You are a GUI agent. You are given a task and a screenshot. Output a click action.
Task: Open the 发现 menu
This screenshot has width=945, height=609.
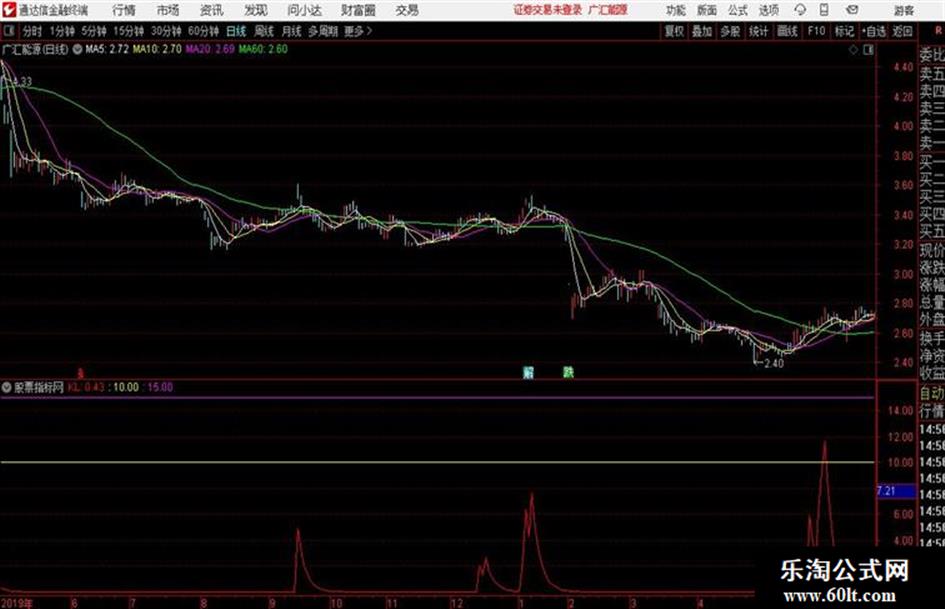coord(256,10)
